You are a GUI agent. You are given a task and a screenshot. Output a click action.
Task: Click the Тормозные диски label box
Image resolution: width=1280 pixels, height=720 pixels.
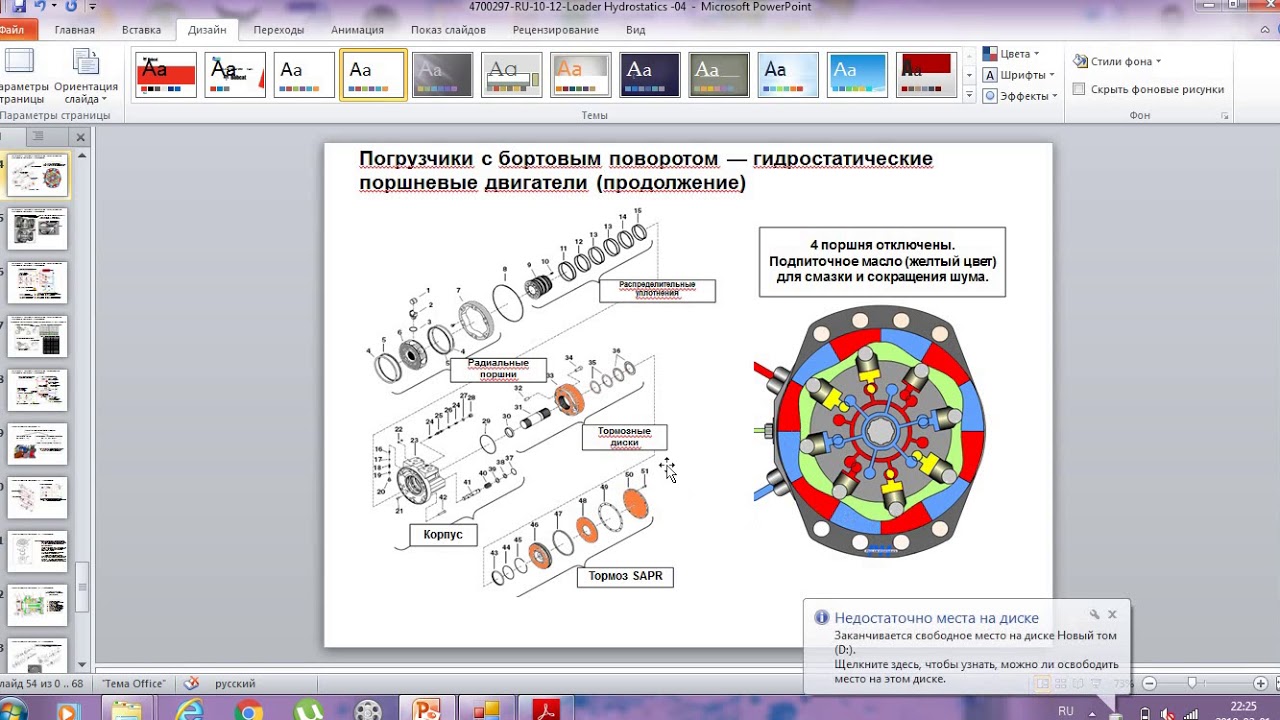(x=624, y=437)
